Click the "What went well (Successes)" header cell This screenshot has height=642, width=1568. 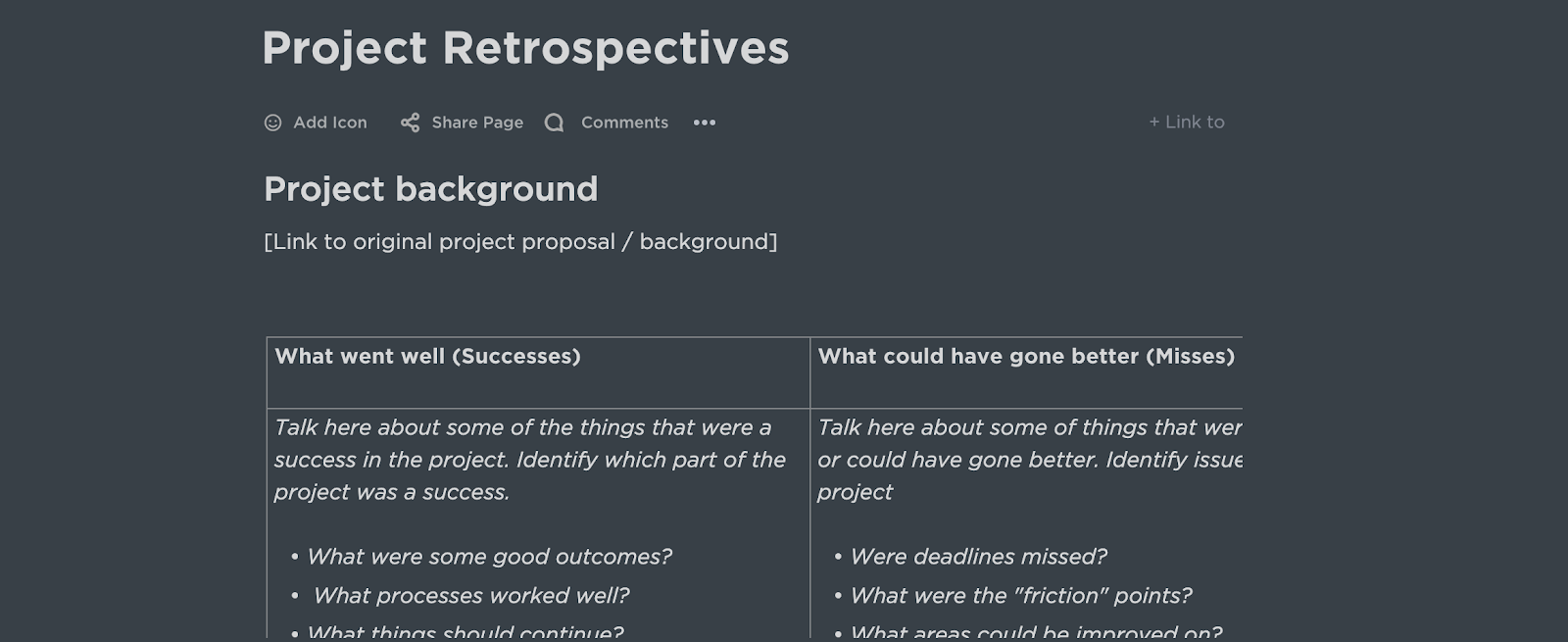click(x=427, y=357)
